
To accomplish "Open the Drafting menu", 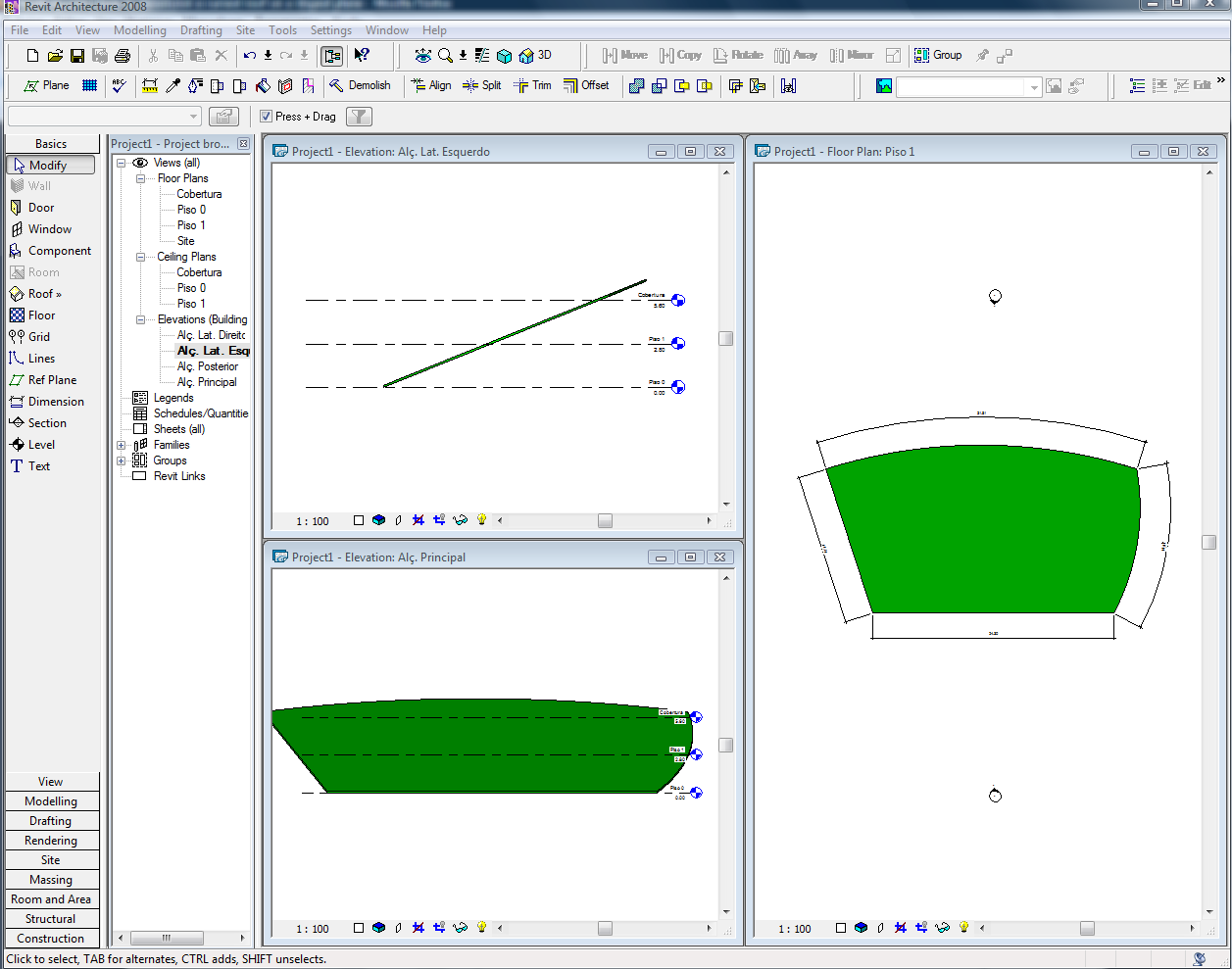I will 201,30.
